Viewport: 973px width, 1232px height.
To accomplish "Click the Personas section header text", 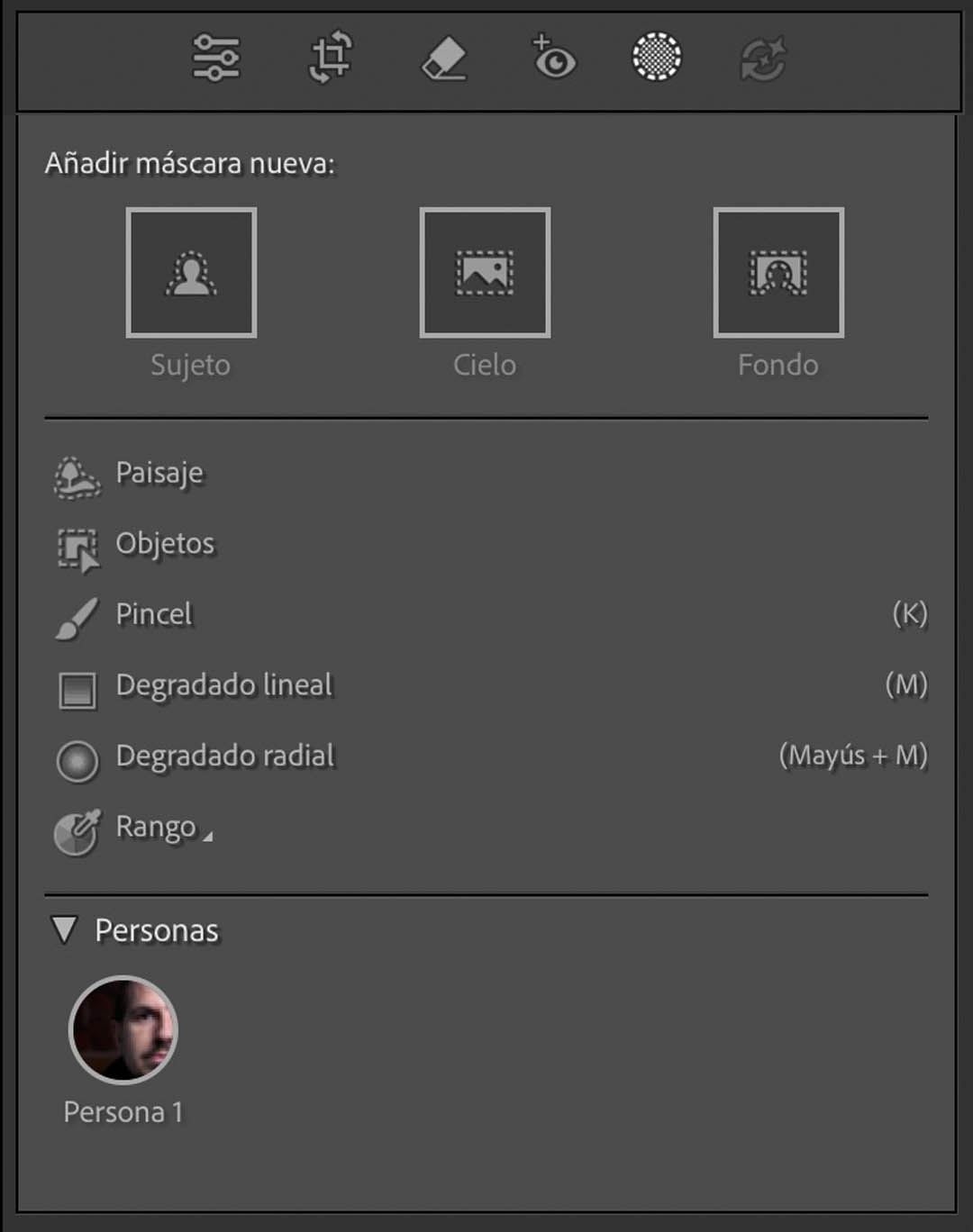I will pos(157,930).
